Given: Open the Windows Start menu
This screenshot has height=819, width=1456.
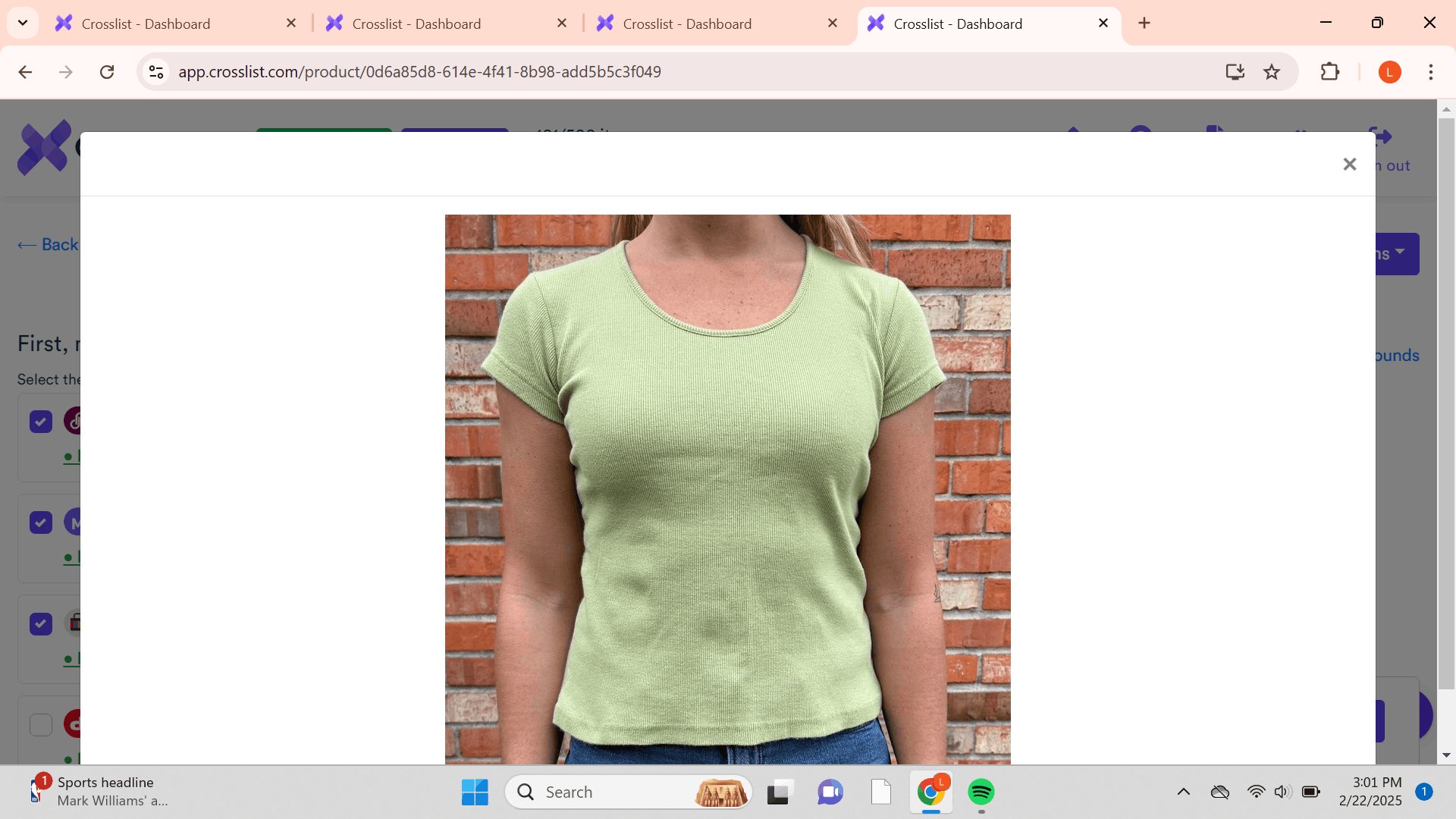Looking at the screenshot, I should (475, 792).
